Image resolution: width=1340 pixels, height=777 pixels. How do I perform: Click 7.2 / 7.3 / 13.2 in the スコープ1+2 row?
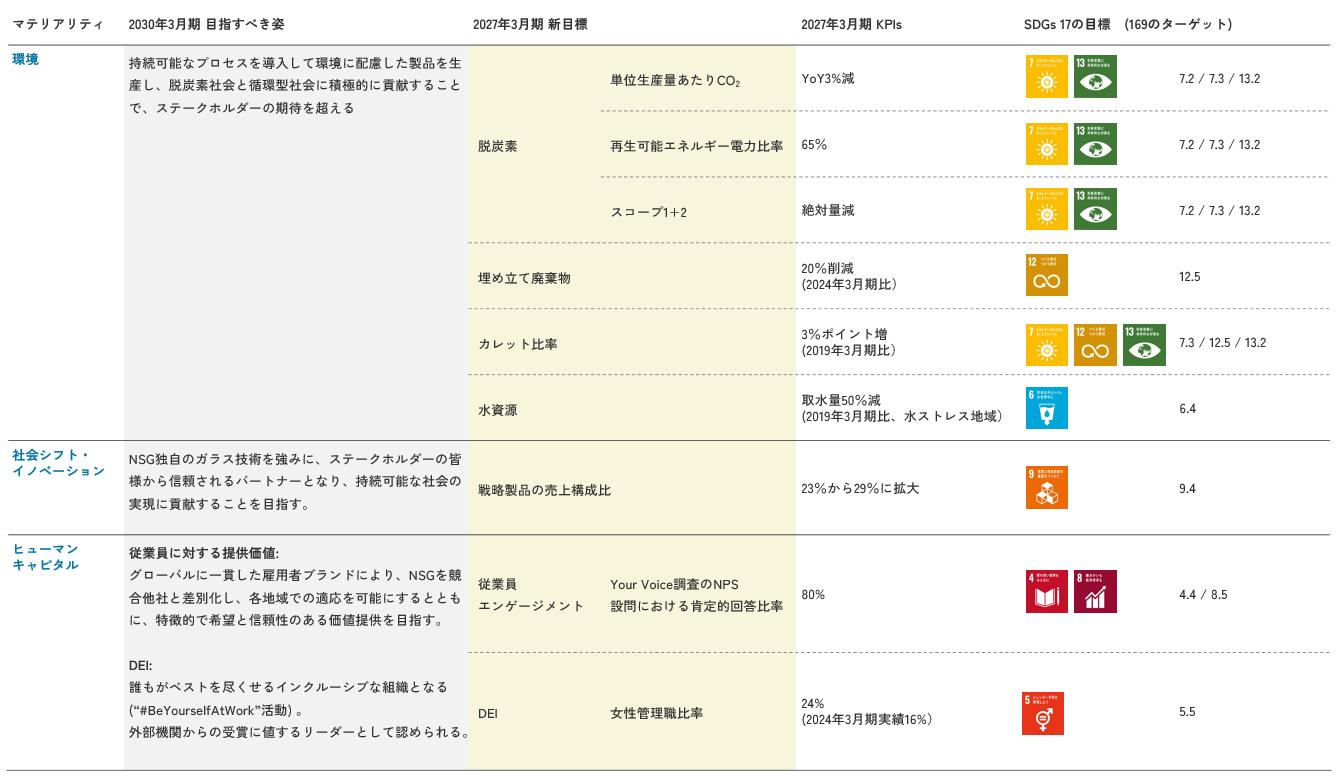[1219, 210]
